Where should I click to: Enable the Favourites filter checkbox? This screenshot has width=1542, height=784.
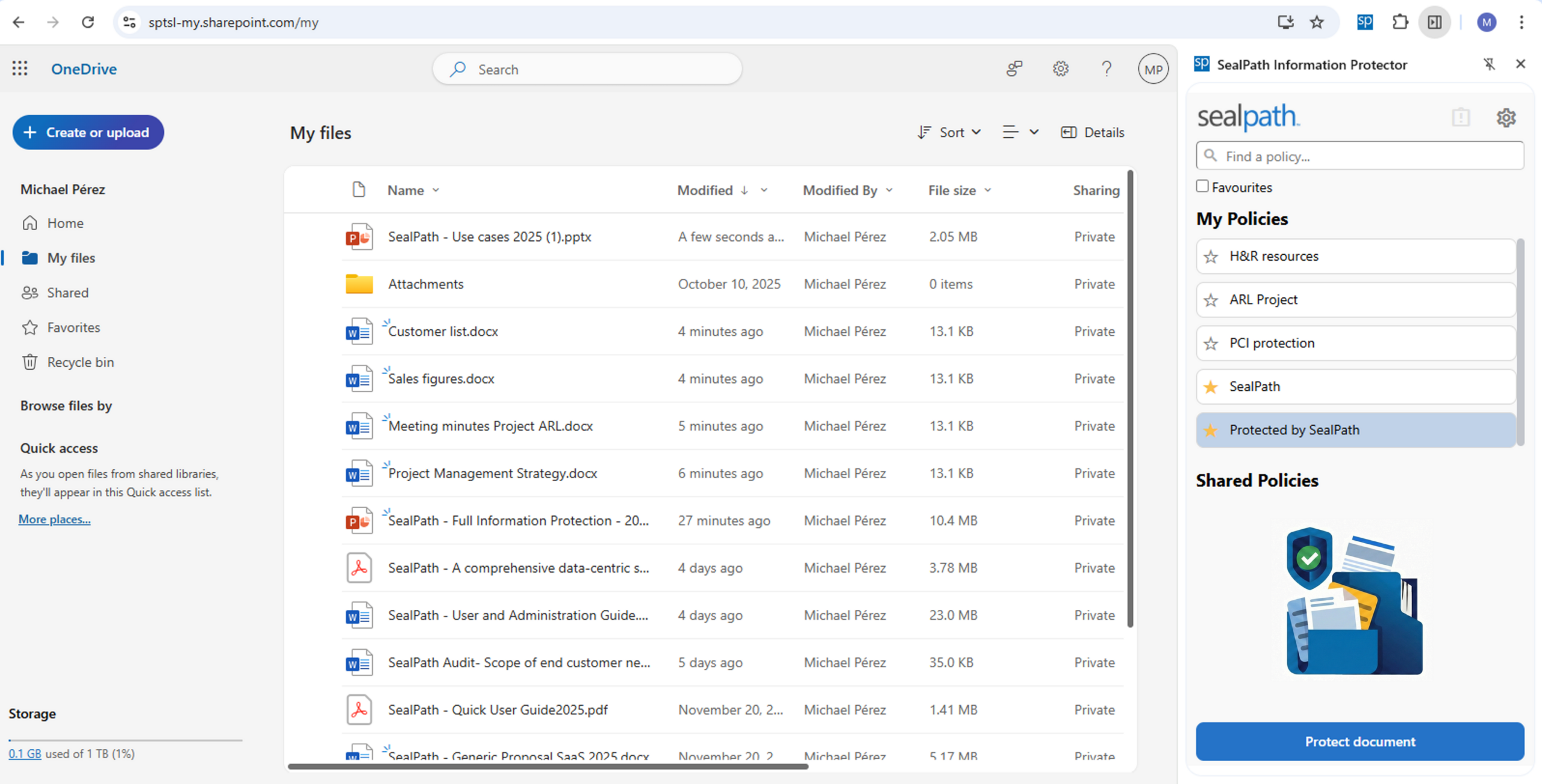(x=1202, y=187)
